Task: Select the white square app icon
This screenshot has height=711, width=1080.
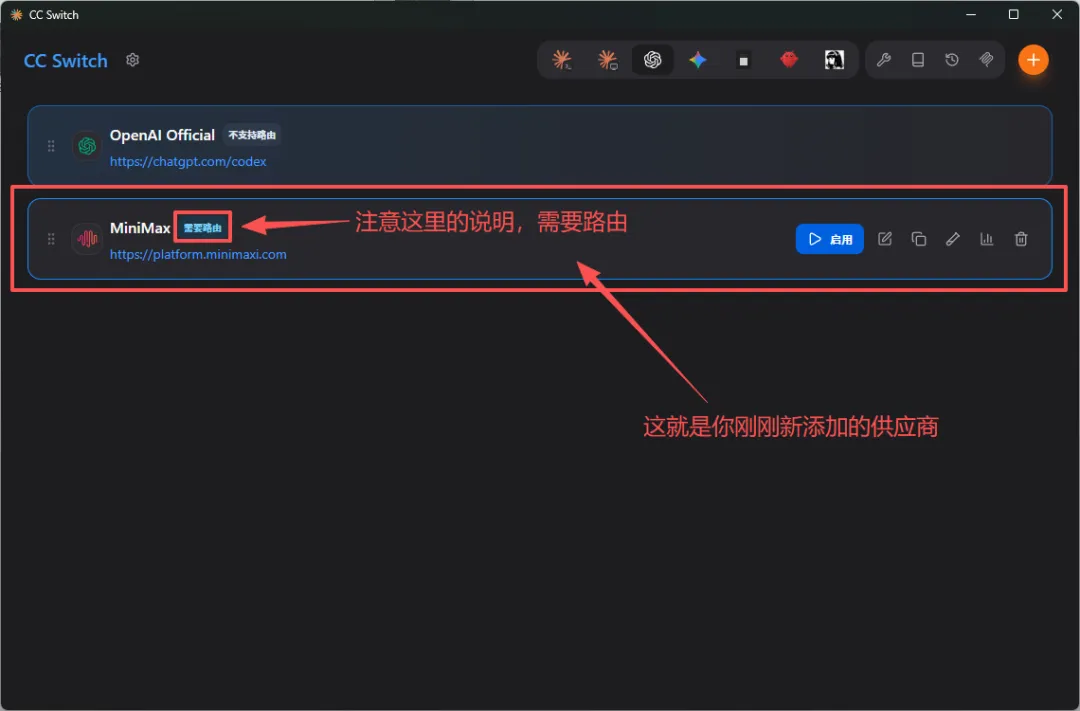Action: [x=743, y=61]
